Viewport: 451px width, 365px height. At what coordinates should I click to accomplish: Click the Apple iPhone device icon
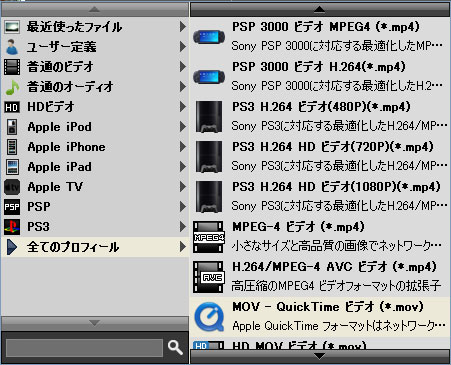point(12,147)
